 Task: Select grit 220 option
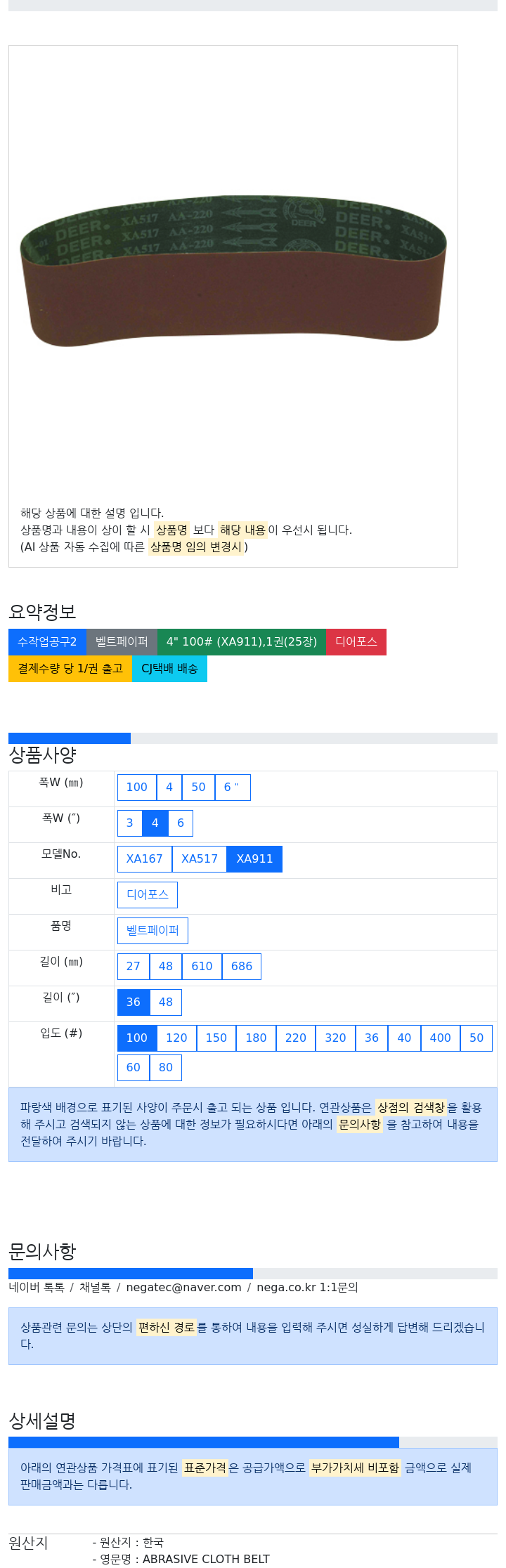[296, 1038]
